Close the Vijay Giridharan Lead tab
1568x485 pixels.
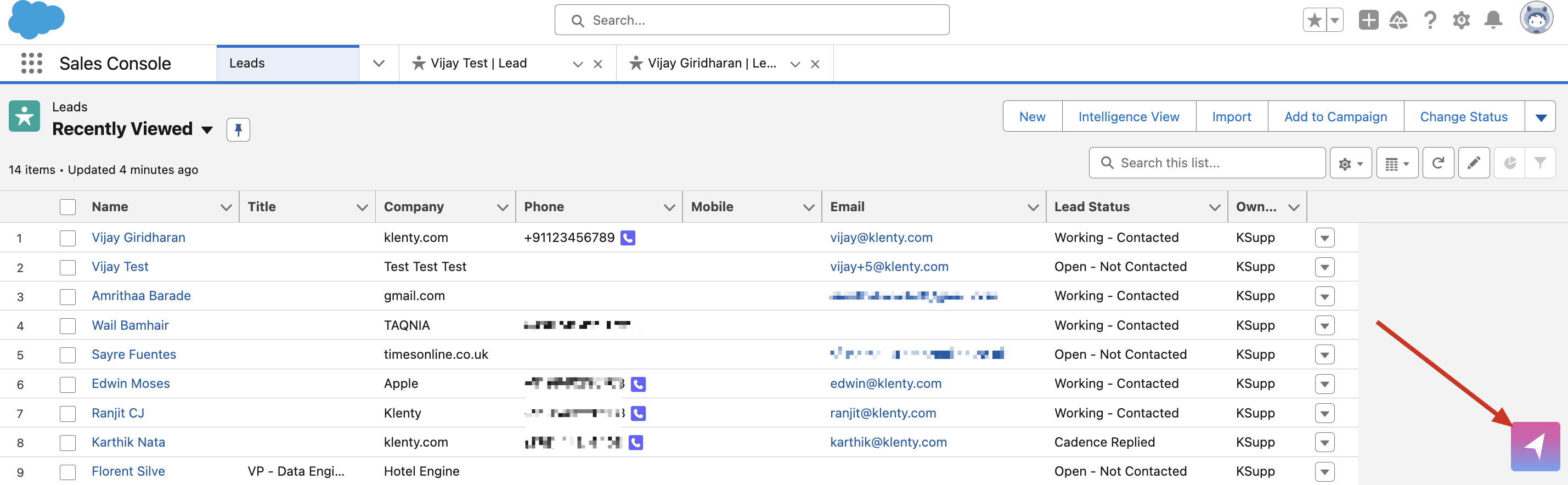tap(815, 64)
